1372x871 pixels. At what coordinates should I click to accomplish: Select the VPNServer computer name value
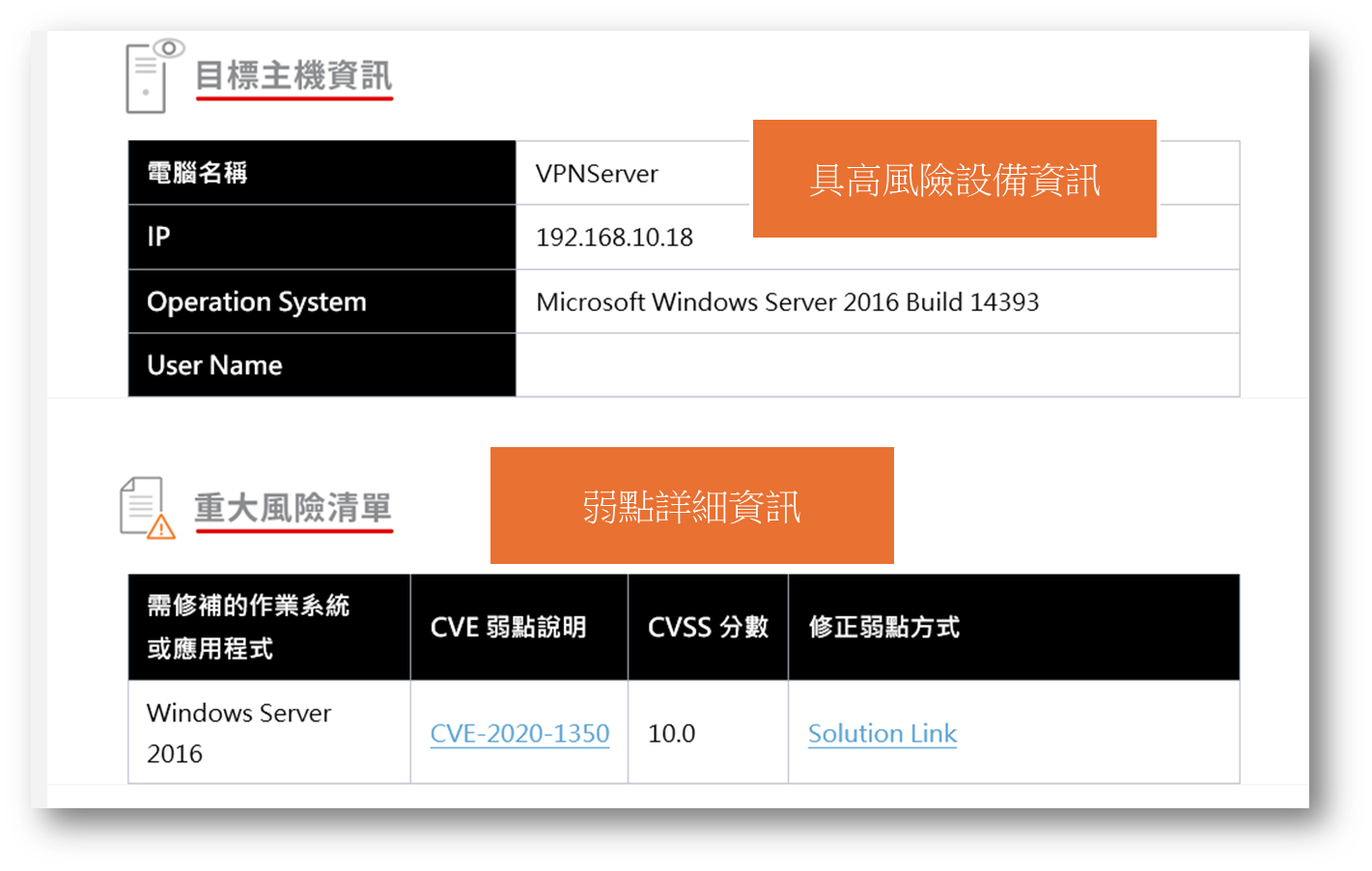597,174
